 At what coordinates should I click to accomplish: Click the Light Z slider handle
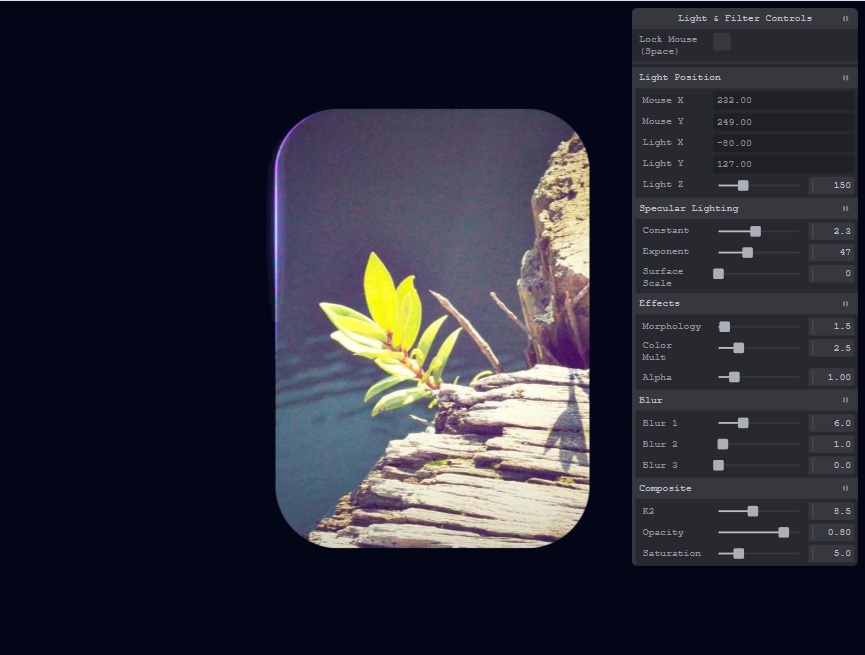pos(743,185)
